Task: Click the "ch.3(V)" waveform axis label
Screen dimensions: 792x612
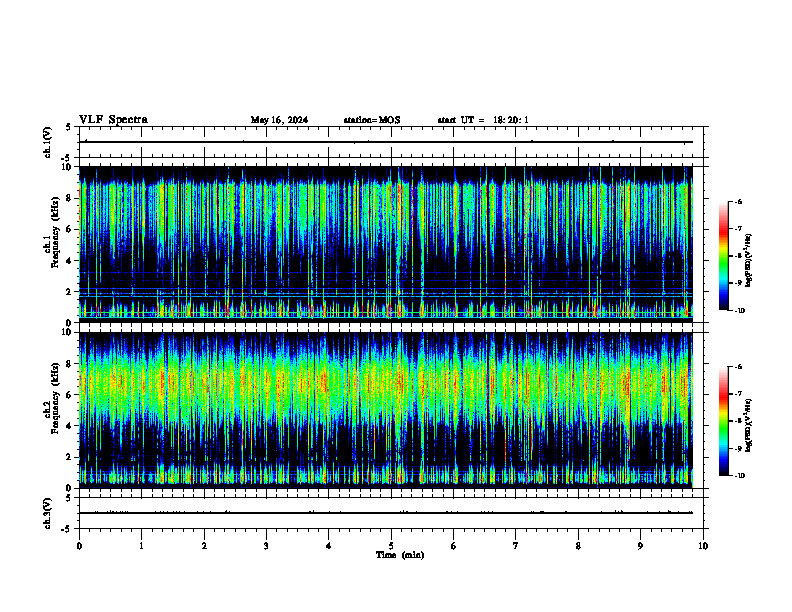Action: tap(48, 513)
